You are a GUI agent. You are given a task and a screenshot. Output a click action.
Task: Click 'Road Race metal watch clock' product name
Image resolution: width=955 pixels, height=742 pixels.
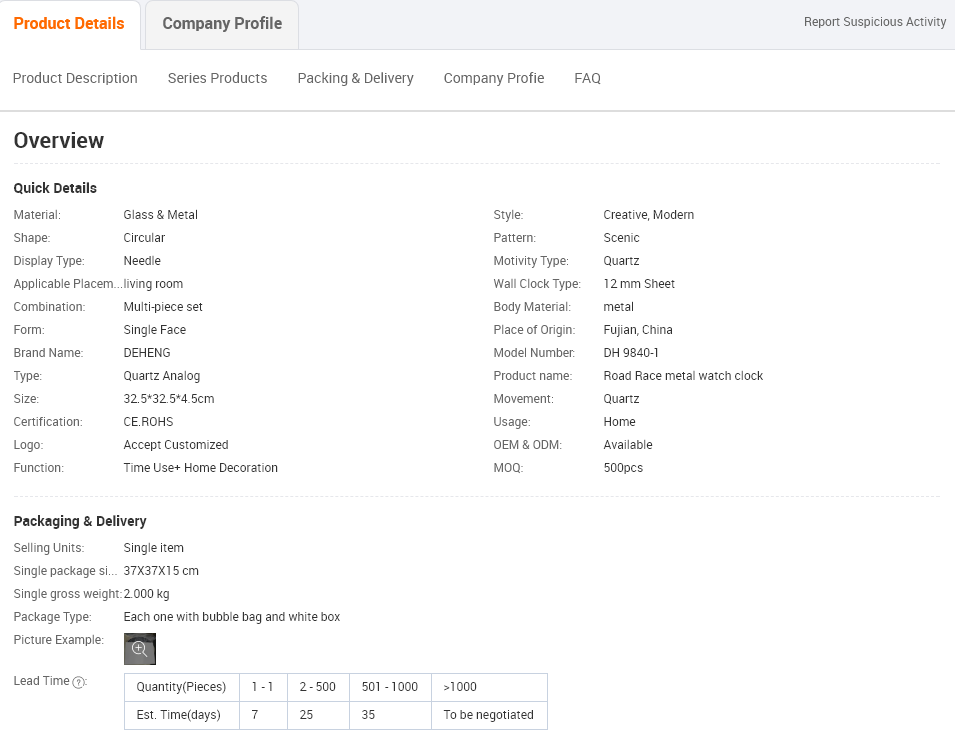click(x=683, y=376)
